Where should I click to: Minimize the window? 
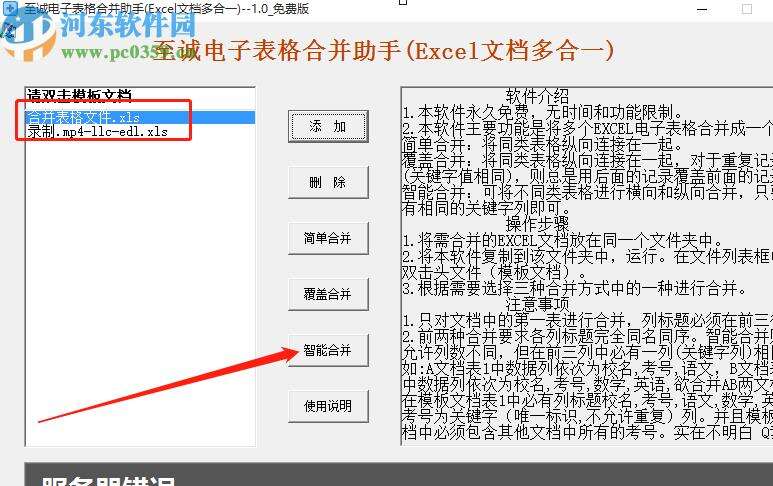703,9
